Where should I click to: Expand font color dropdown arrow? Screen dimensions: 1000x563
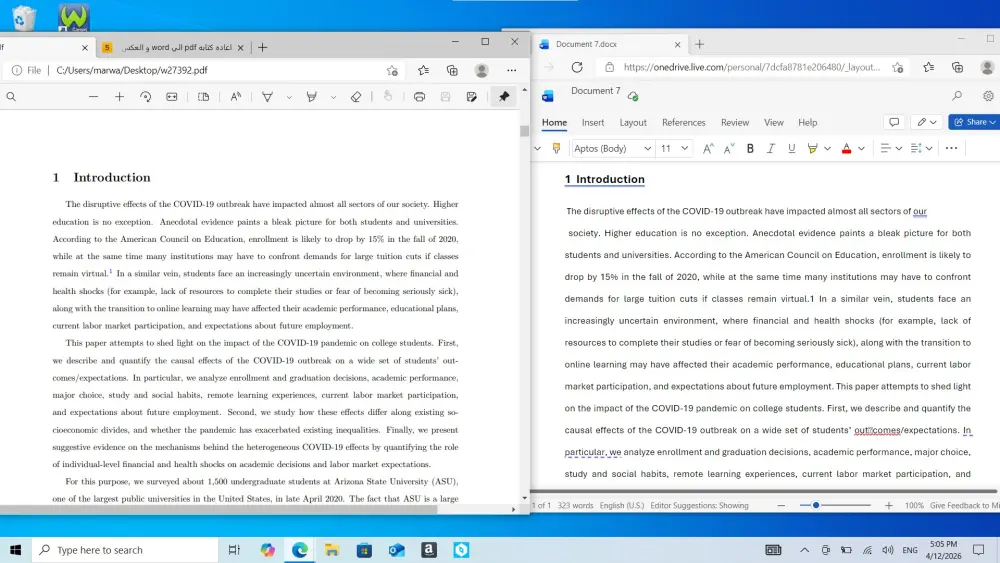point(861,149)
